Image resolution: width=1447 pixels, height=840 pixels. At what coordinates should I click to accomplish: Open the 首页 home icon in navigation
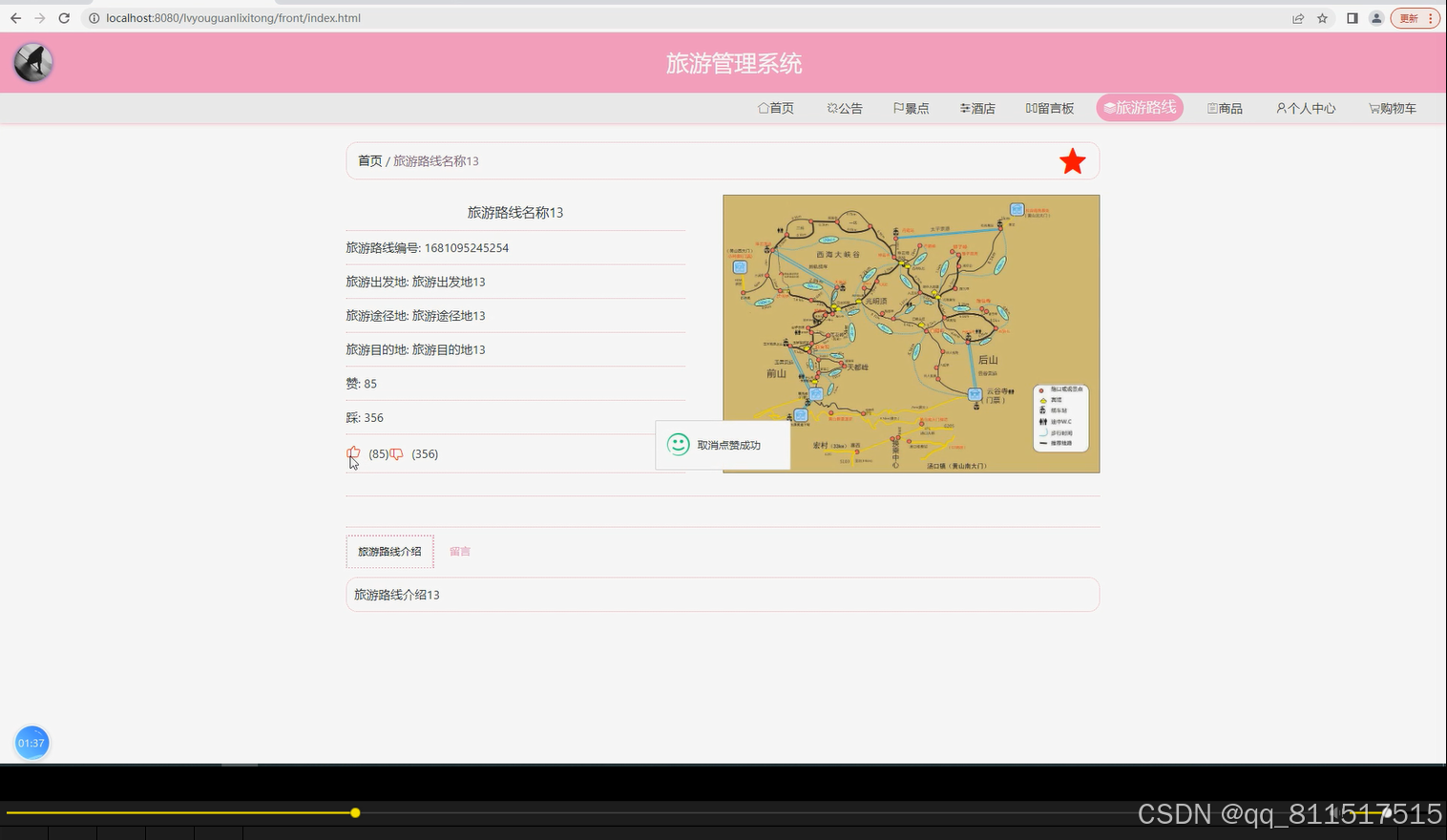click(x=763, y=108)
